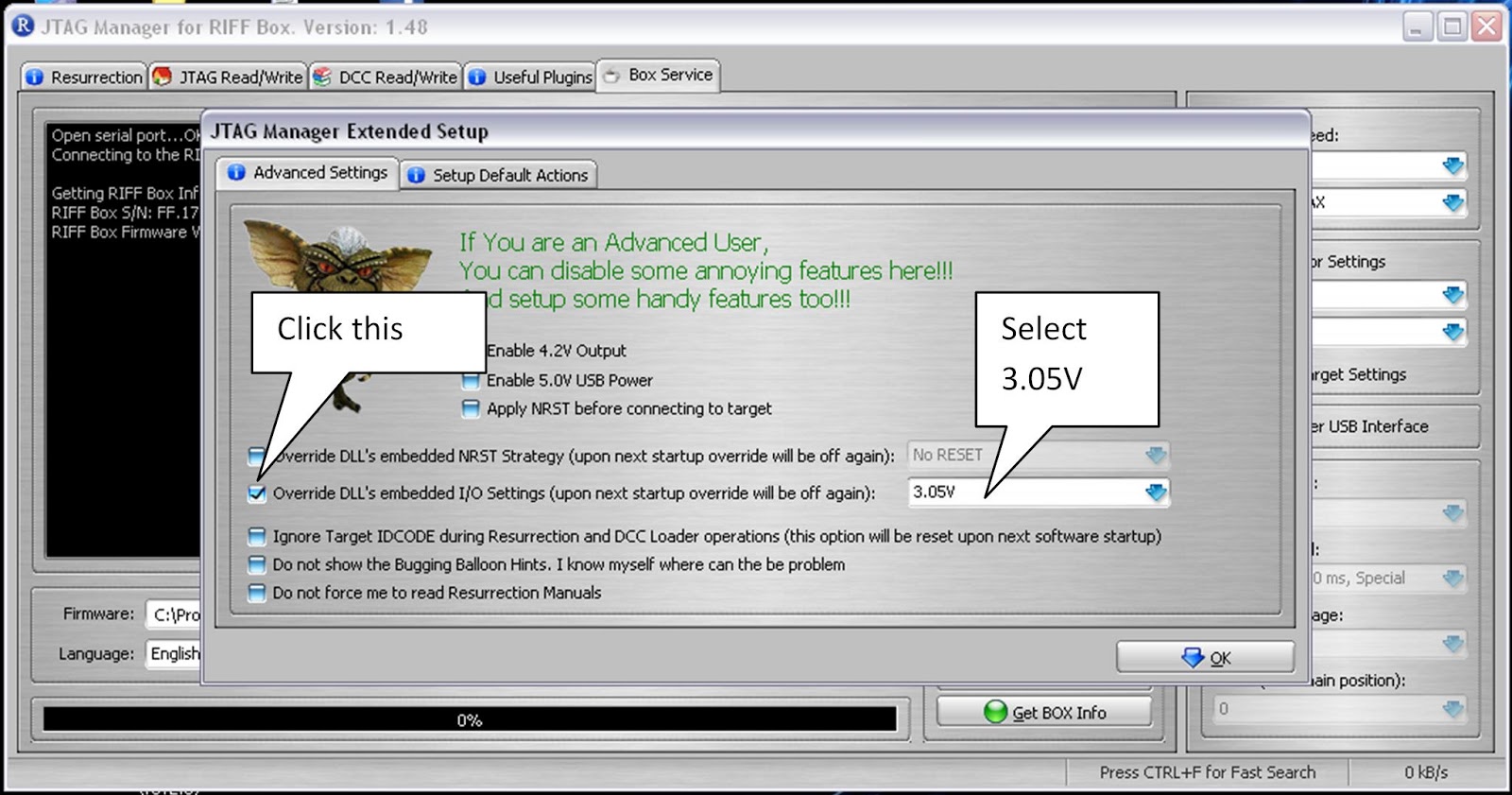1512x795 pixels.
Task: Click the blue arrow icon on OK button
Action: (x=1193, y=657)
